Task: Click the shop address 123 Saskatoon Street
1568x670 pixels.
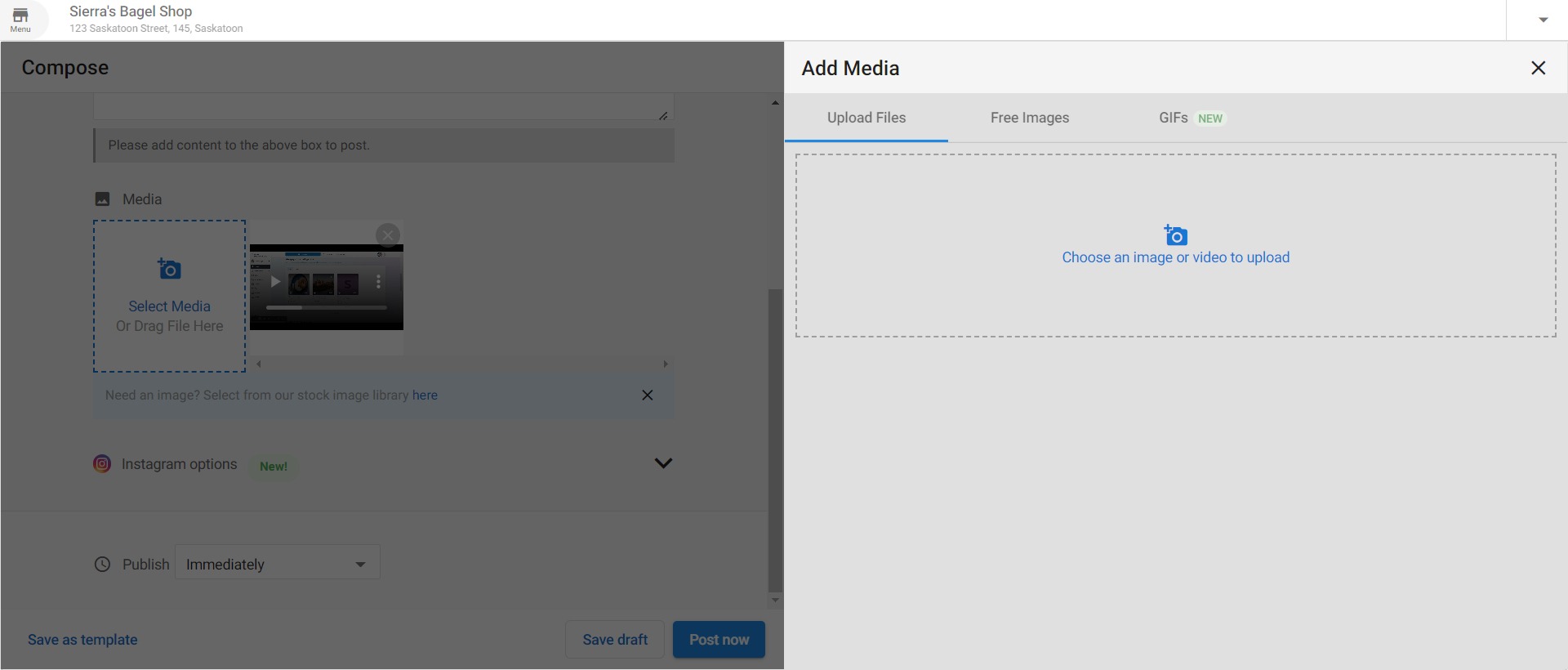Action: (x=156, y=29)
